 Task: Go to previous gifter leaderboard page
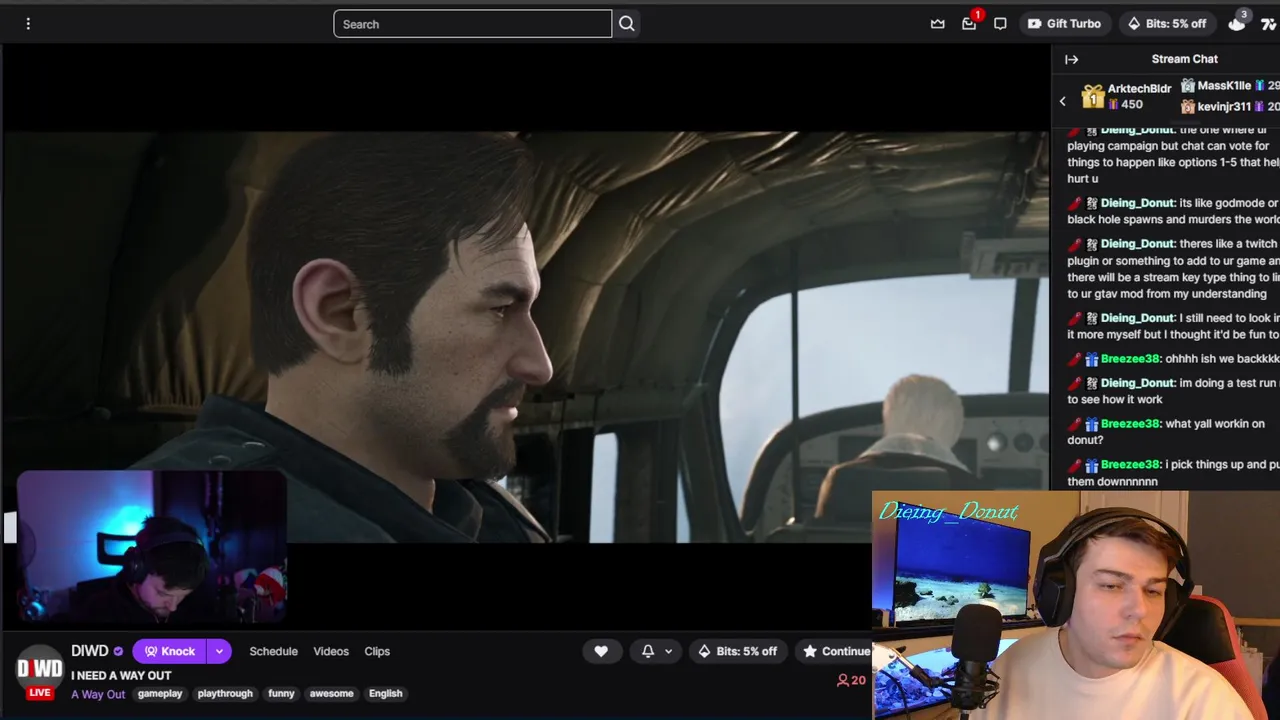1063,101
